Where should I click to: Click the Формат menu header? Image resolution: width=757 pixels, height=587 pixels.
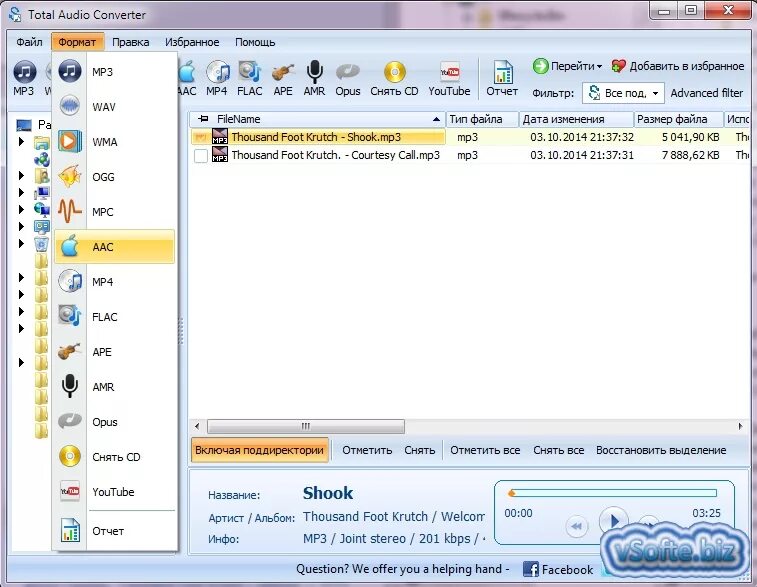(77, 42)
